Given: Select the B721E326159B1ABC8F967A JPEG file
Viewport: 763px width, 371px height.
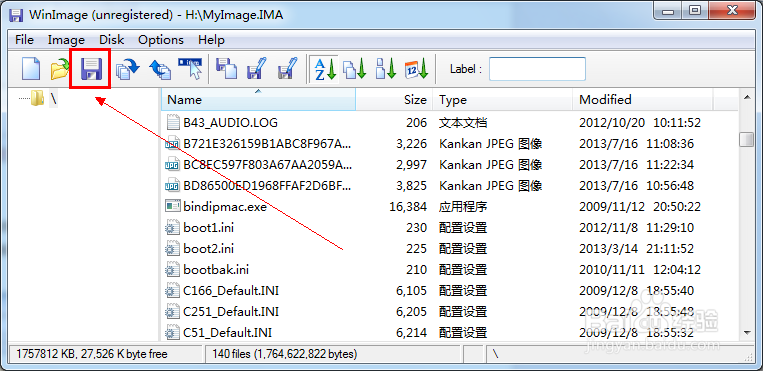Looking at the screenshot, I should pos(267,144).
